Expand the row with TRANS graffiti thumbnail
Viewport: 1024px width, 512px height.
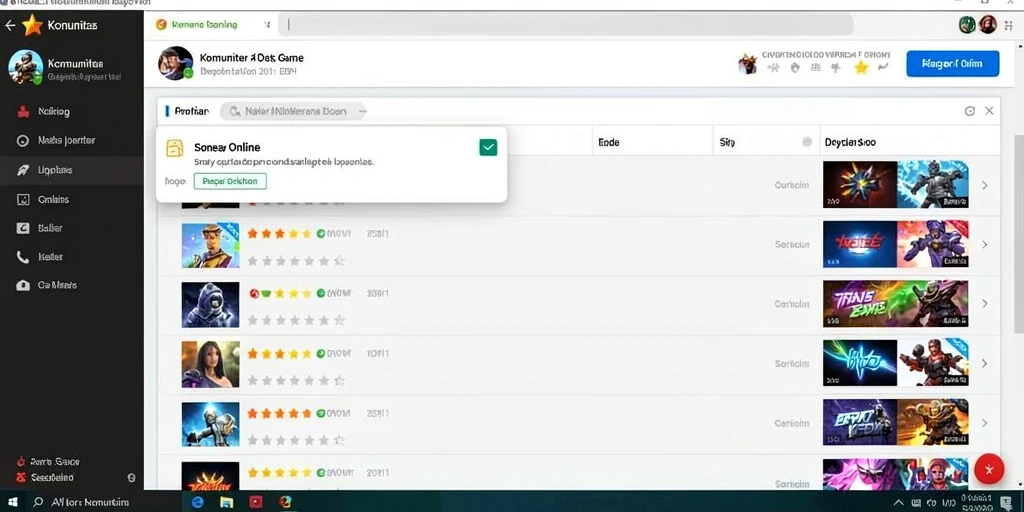[985, 304]
